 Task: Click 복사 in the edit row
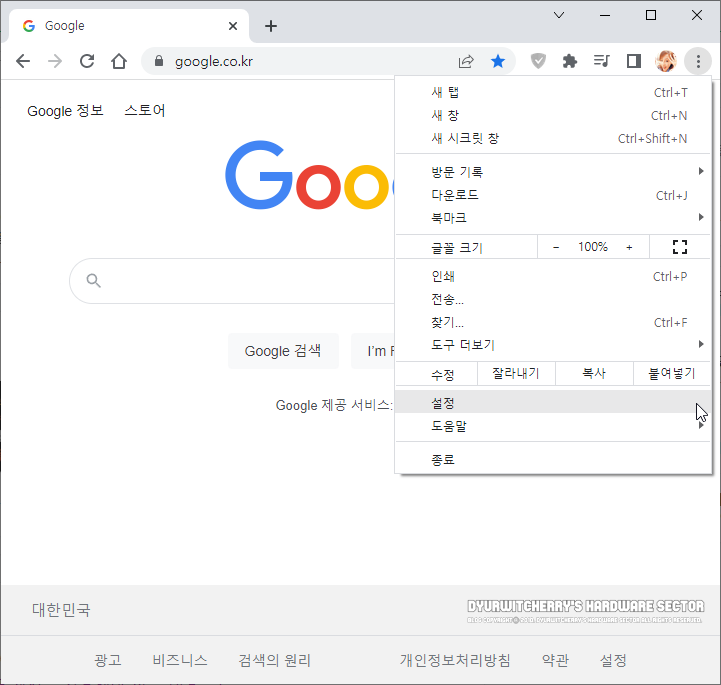click(x=594, y=373)
